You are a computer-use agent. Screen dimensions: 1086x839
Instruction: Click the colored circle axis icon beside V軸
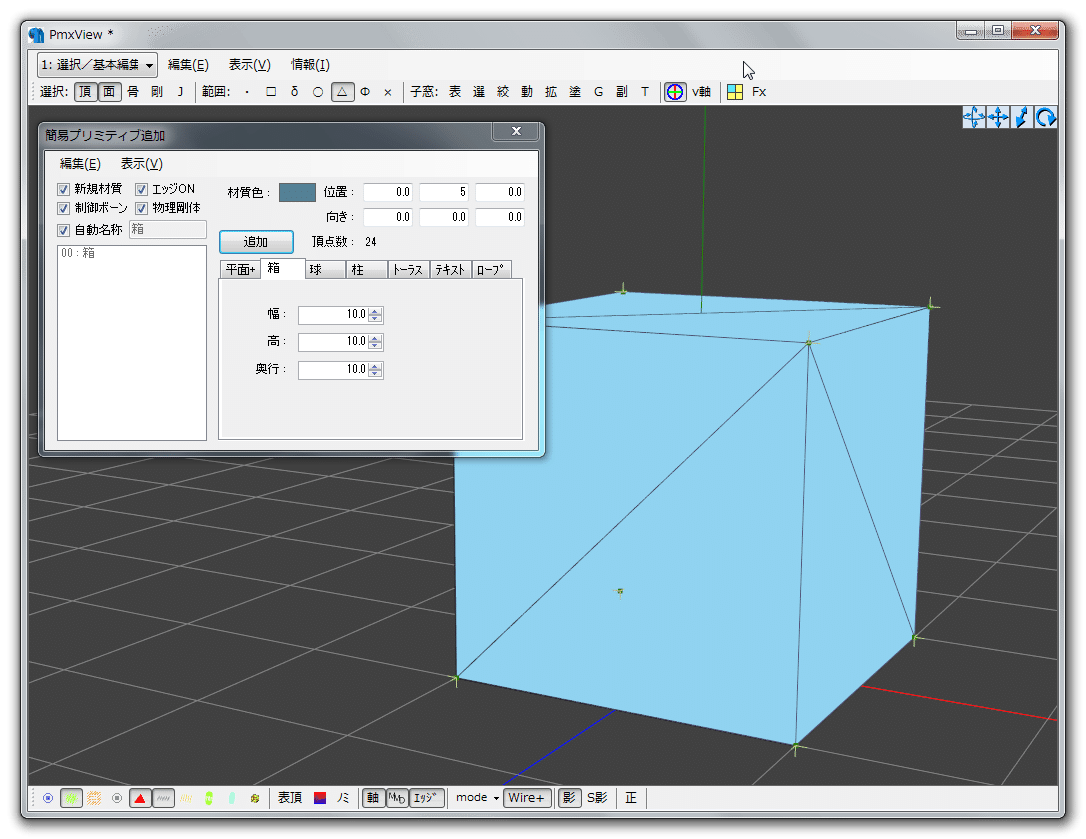click(675, 92)
